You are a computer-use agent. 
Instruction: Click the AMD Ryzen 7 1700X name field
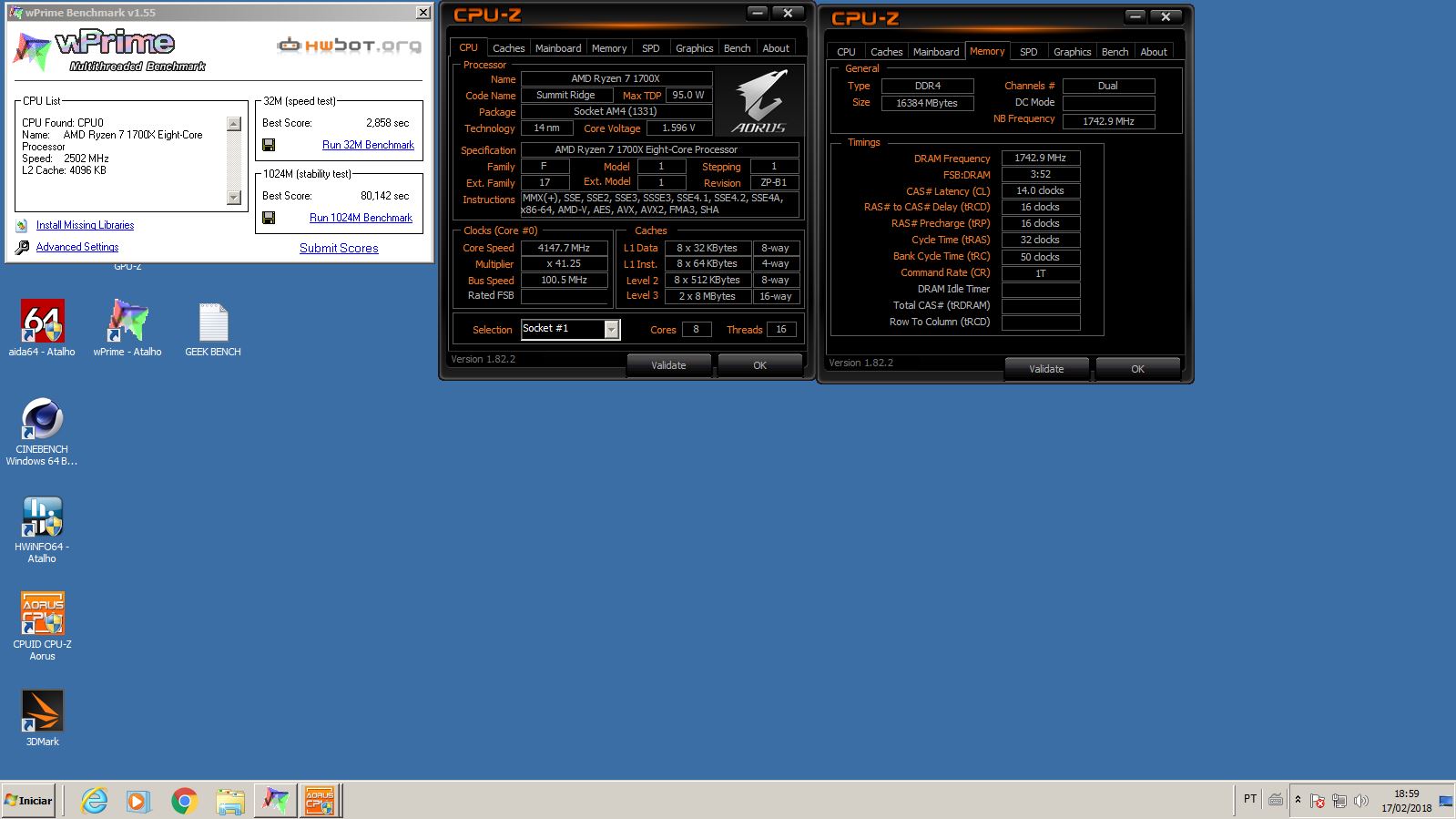click(616, 78)
